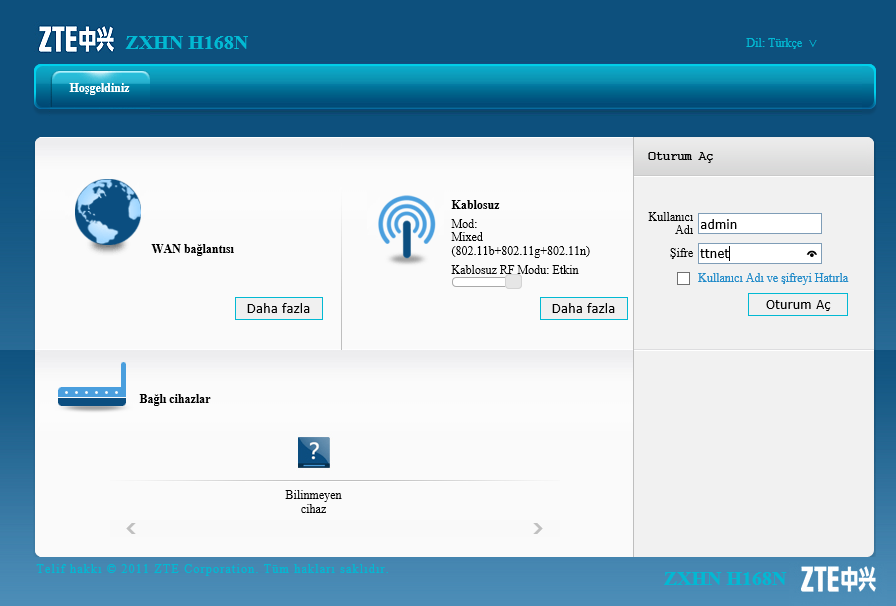Click the Bağlı cihazlar heading
896x606 pixels.
click(175, 399)
